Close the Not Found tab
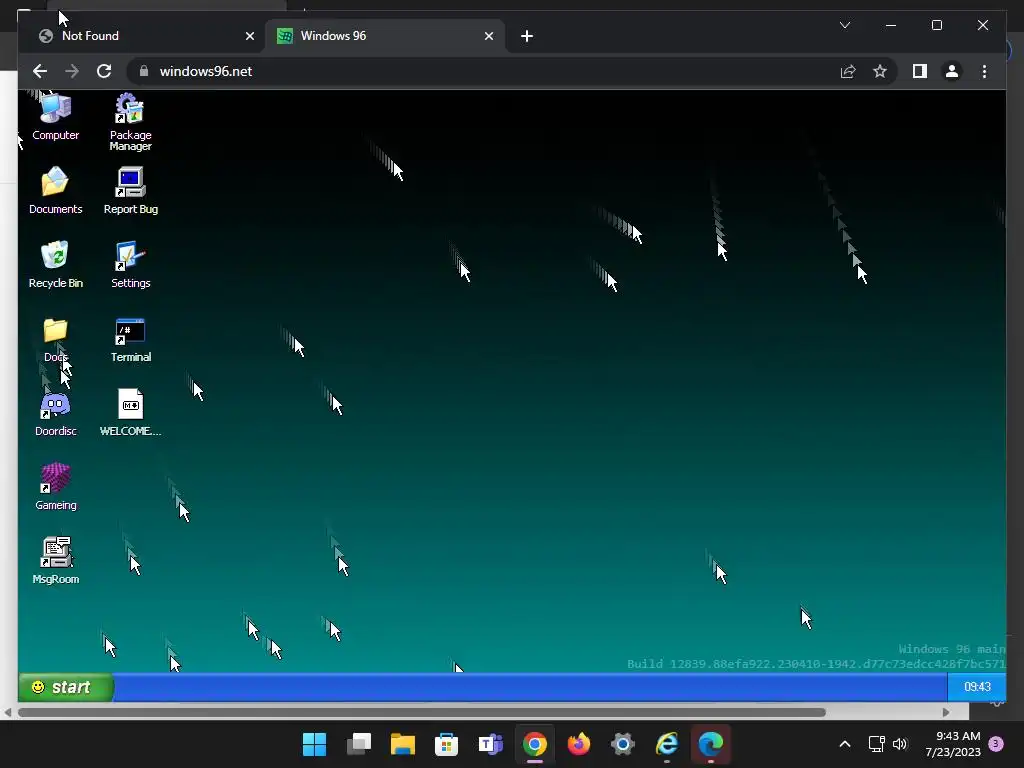 (x=249, y=36)
